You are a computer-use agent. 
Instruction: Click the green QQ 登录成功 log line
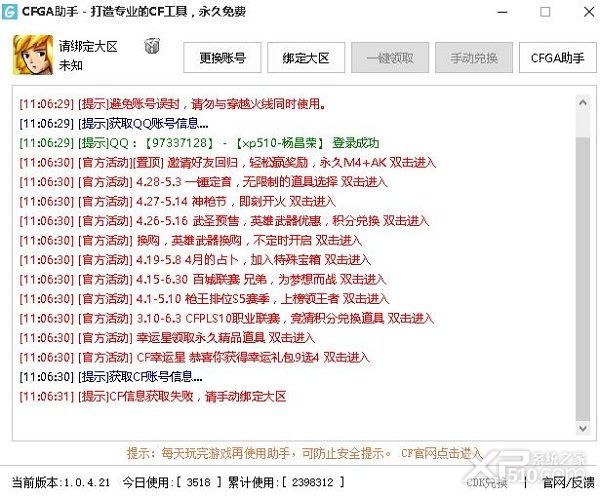(199, 143)
